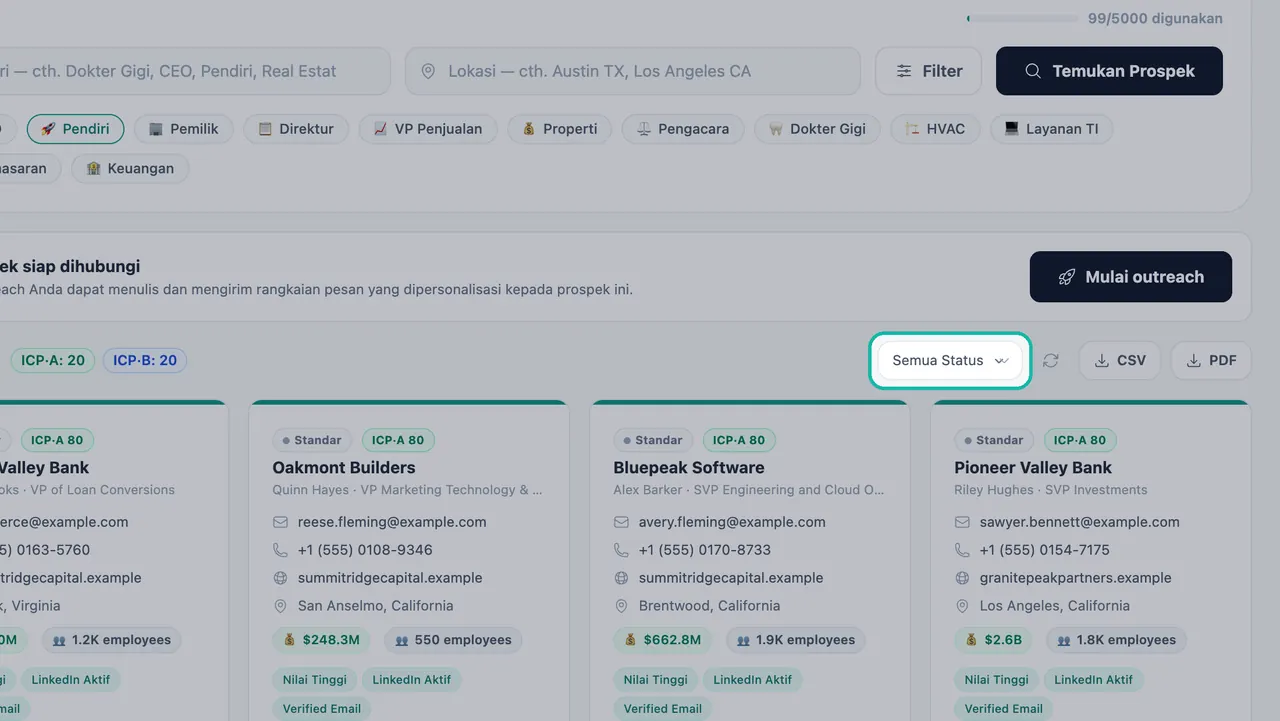Screen dimensions: 1280x721
Task: Click the Oakmont Builders company name
Action: 344,467
